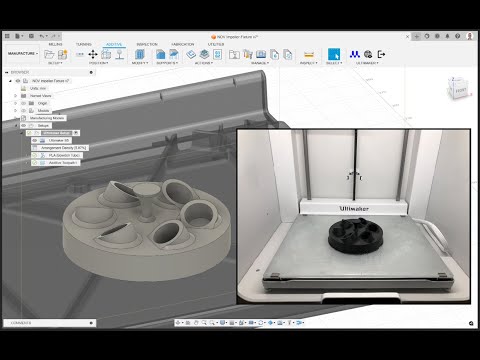Collapse the BROWSER panel header

click(x=7, y=72)
